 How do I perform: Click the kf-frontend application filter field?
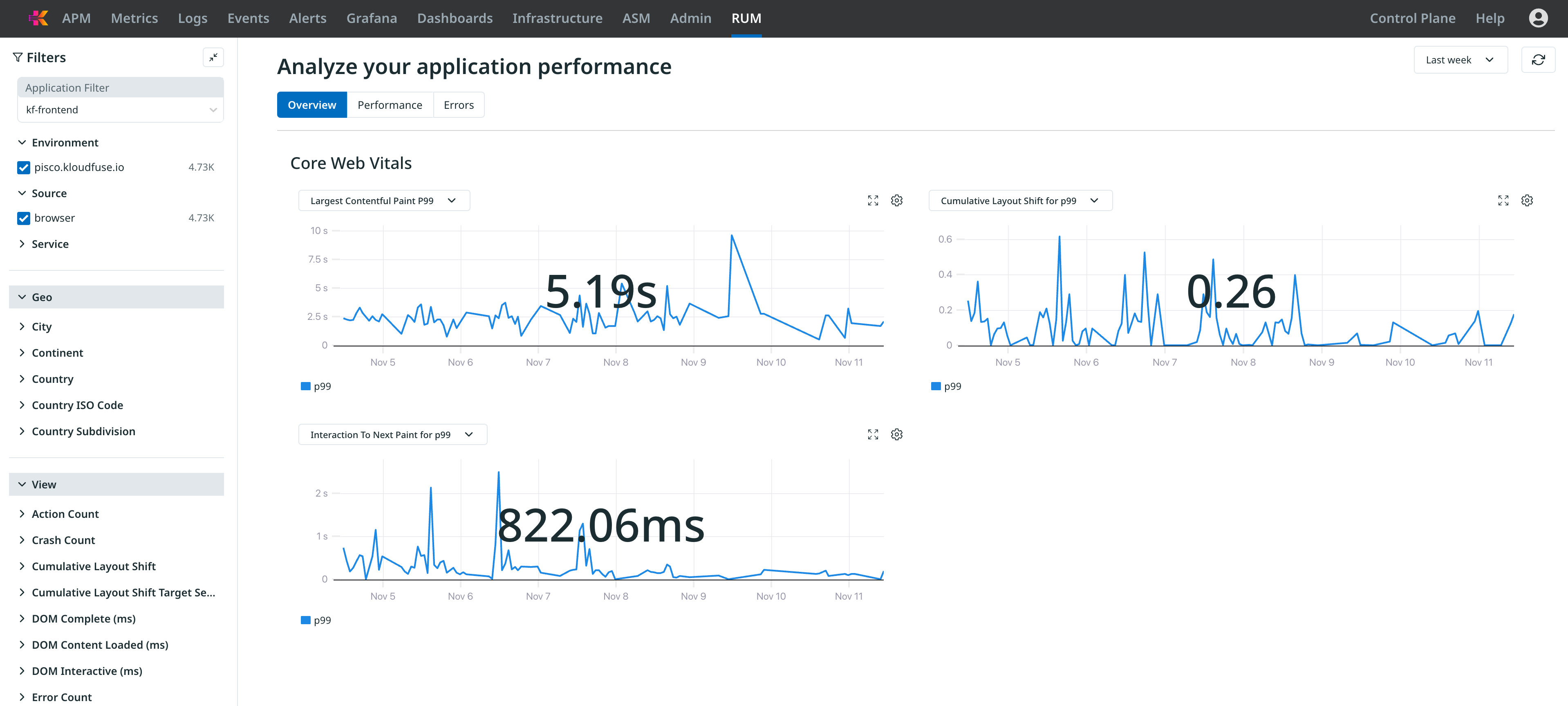(x=120, y=110)
